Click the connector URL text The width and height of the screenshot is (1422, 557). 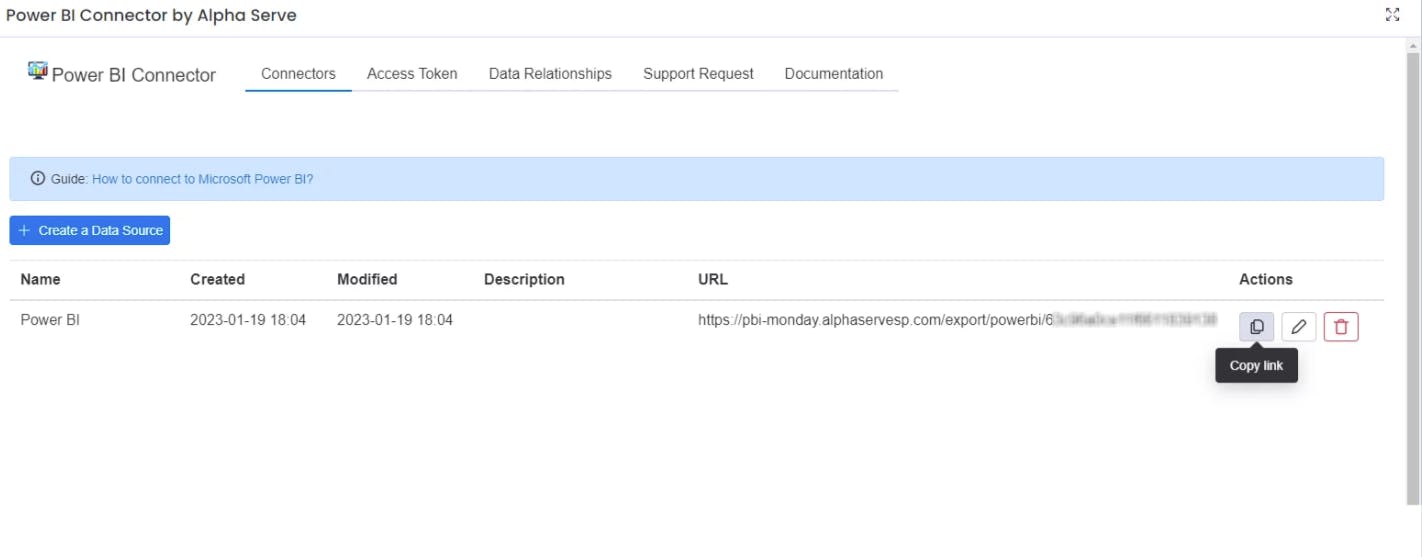click(x=870, y=320)
